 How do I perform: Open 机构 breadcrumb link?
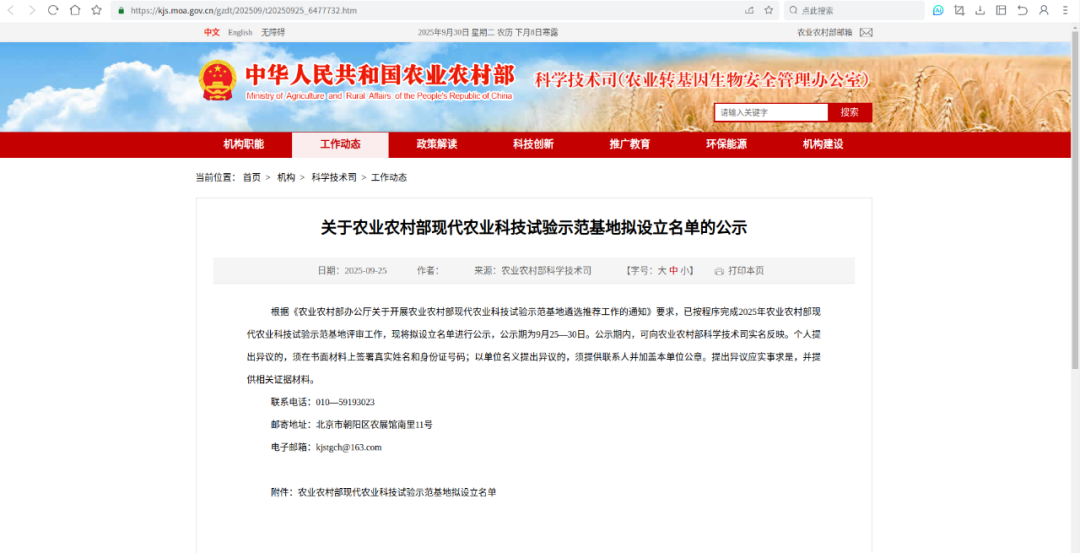286,178
